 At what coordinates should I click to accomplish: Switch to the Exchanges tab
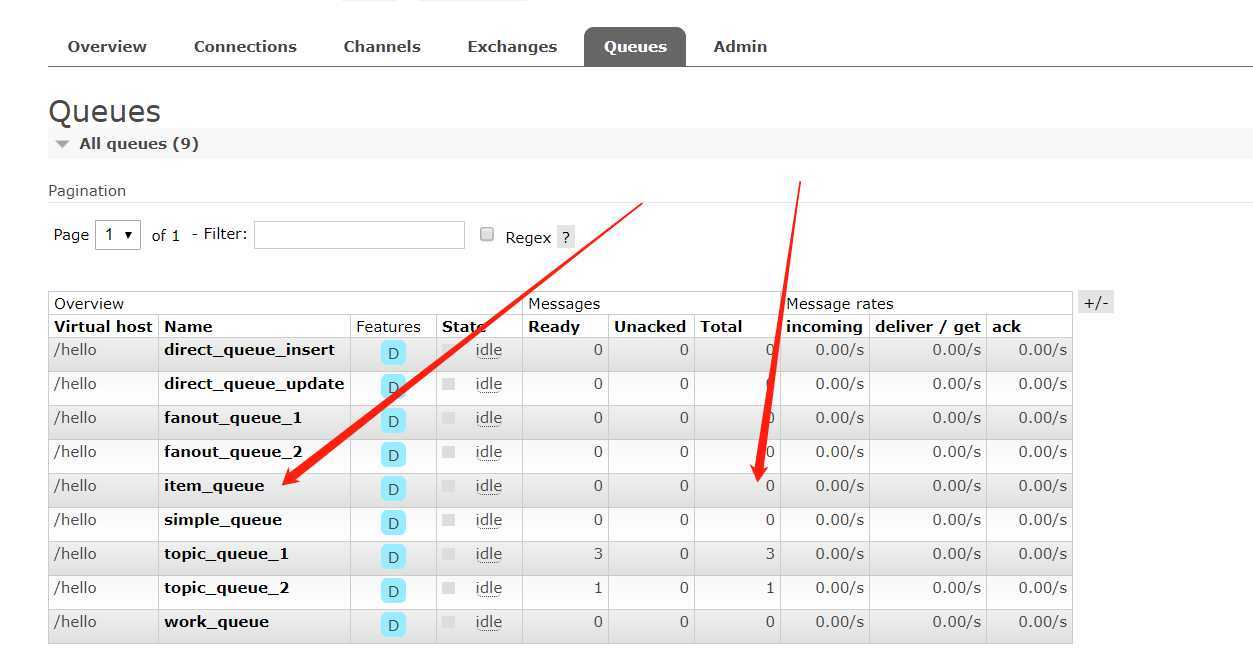[512, 46]
